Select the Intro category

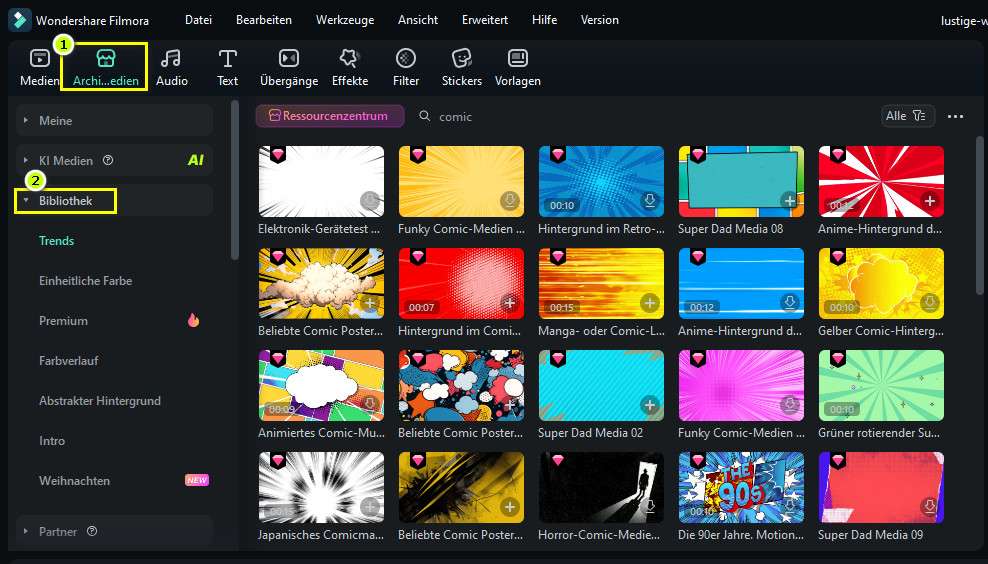[52, 440]
